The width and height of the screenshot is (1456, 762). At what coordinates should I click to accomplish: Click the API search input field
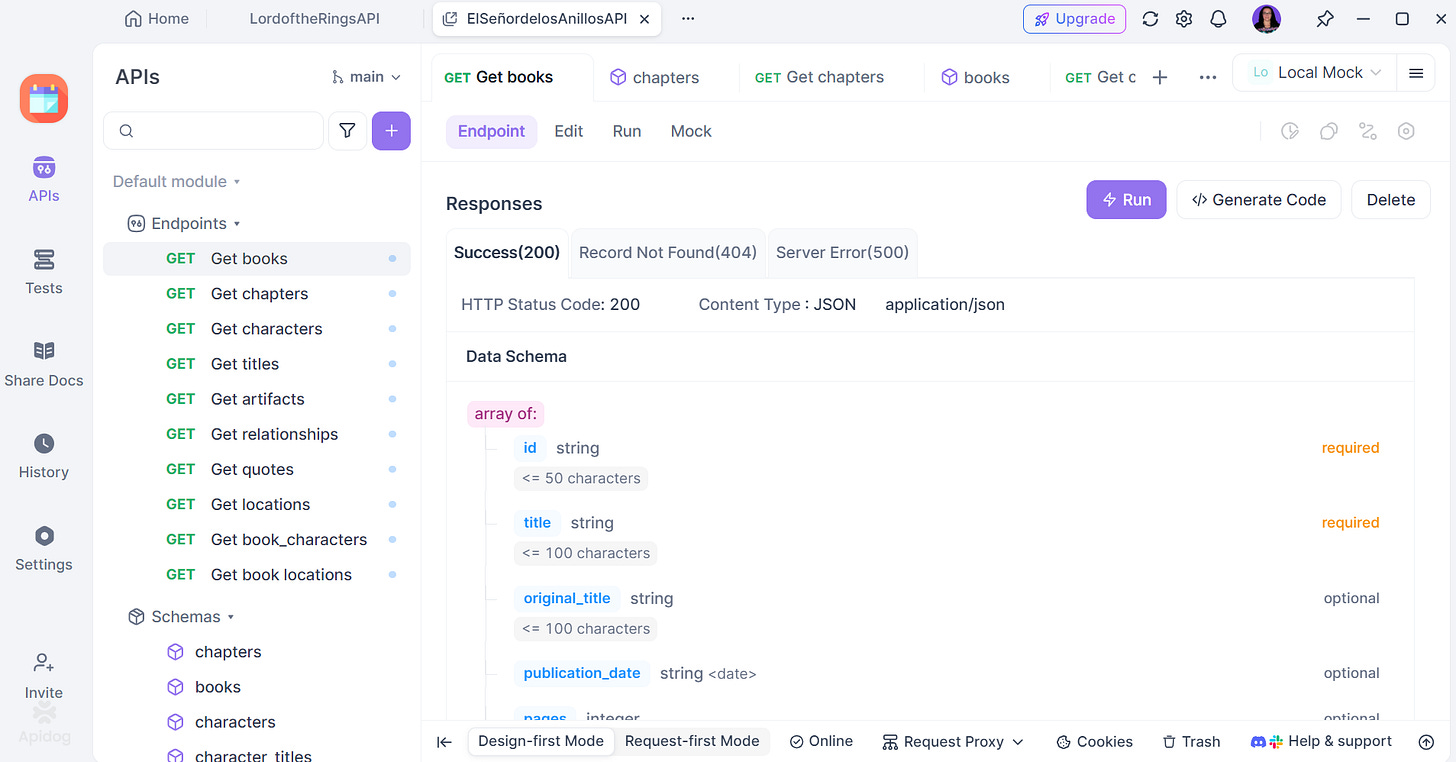(x=214, y=131)
